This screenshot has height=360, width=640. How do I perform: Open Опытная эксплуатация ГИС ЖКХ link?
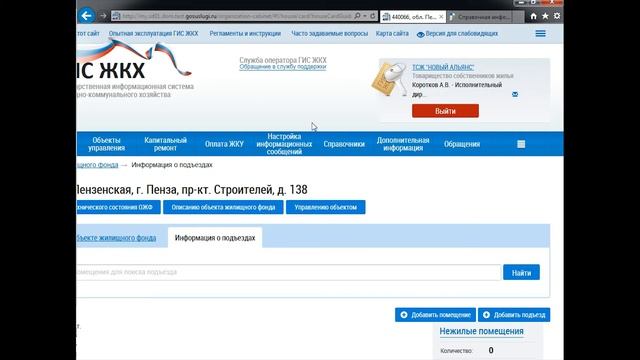point(153,33)
